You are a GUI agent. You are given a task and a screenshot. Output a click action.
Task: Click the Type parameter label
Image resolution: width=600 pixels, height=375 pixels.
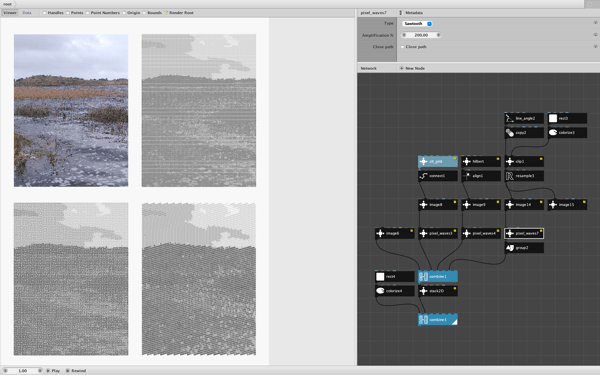pos(389,23)
